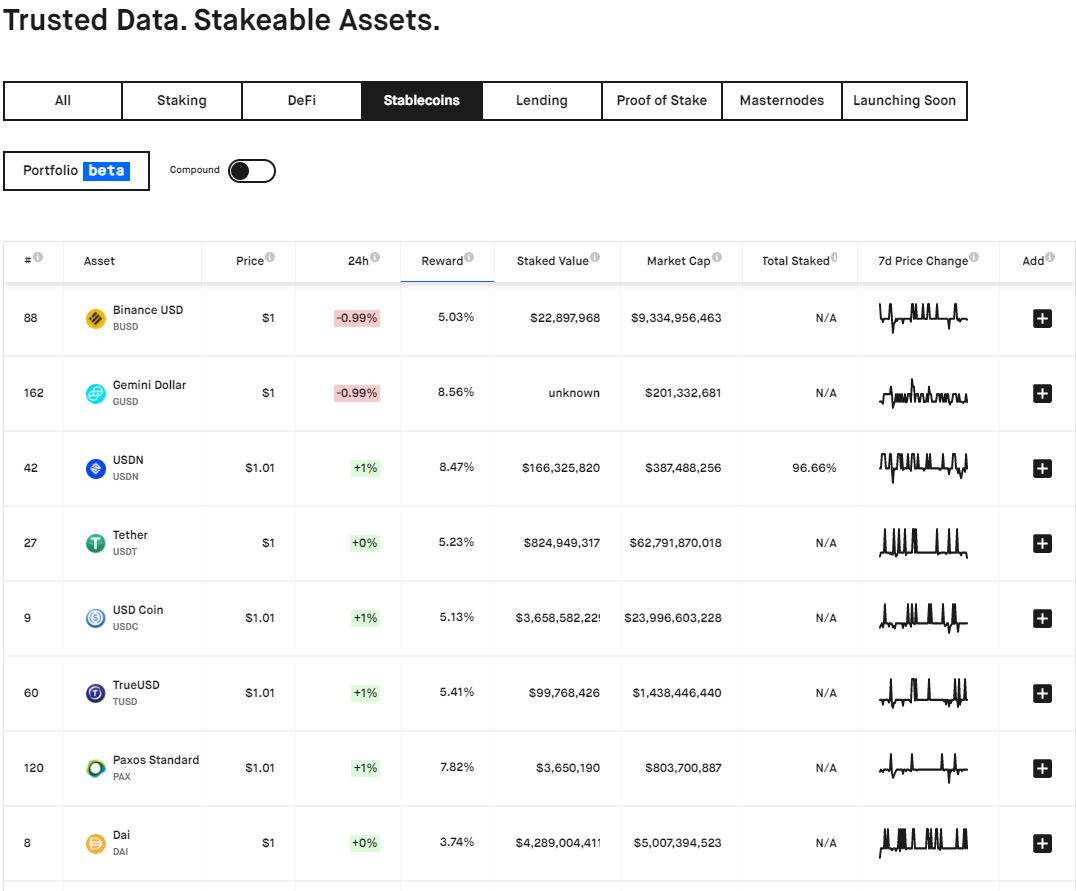The image size is (1076, 891).
Task: Click the $62,791,870,018 market cap value
Action: point(675,543)
